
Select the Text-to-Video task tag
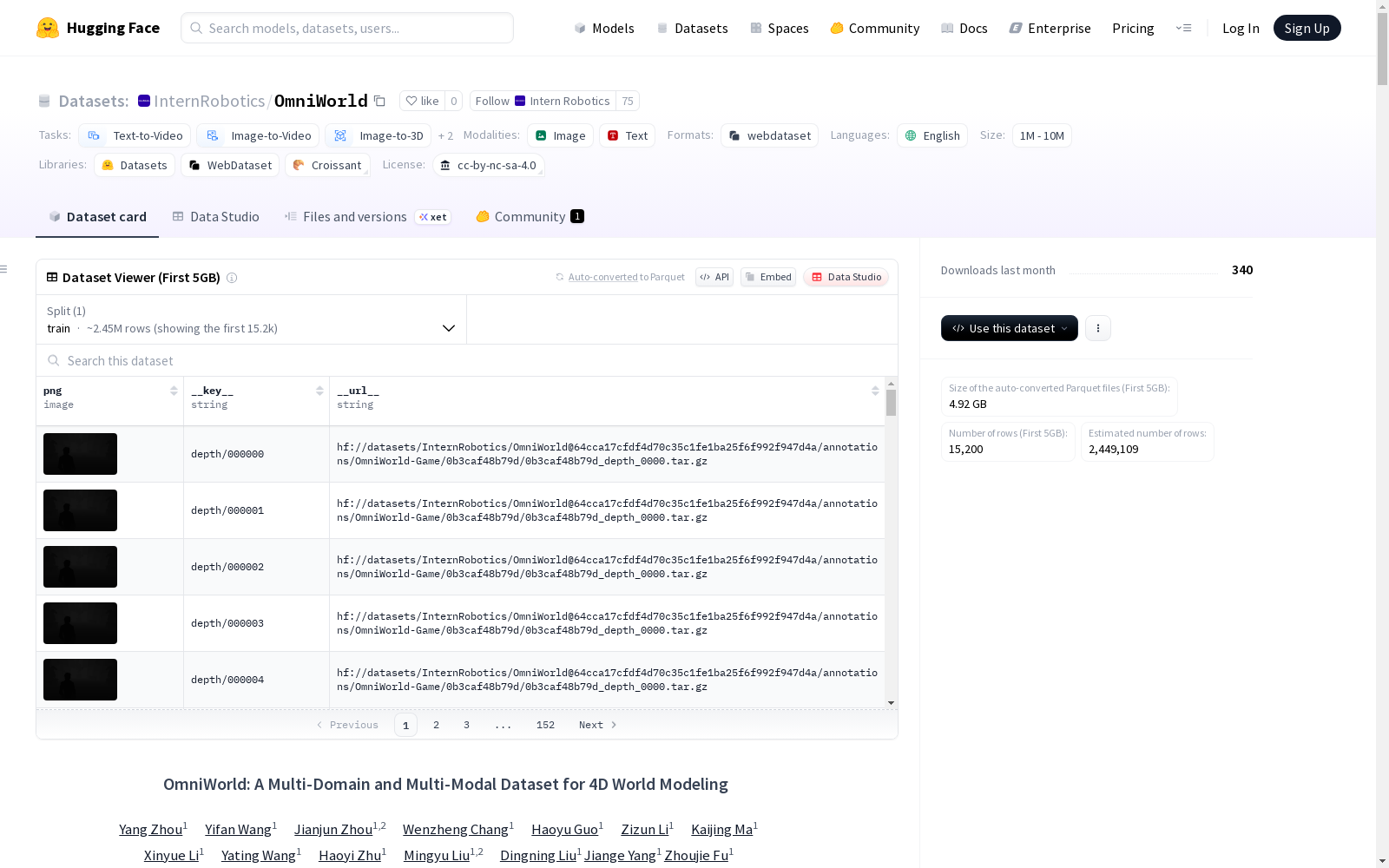click(x=135, y=135)
